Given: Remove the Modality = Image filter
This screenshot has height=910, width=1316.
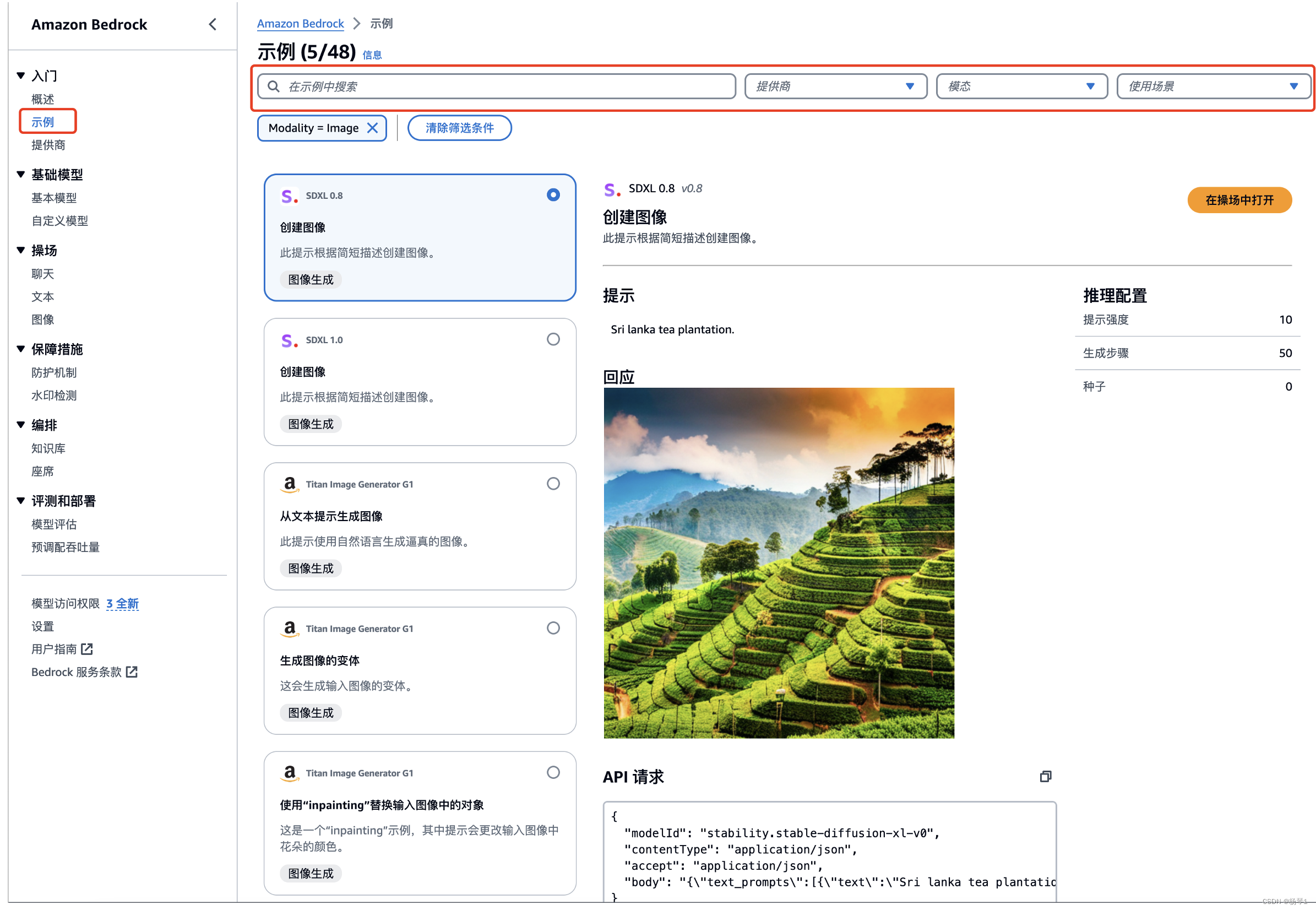Looking at the screenshot, I should [372, 128].
